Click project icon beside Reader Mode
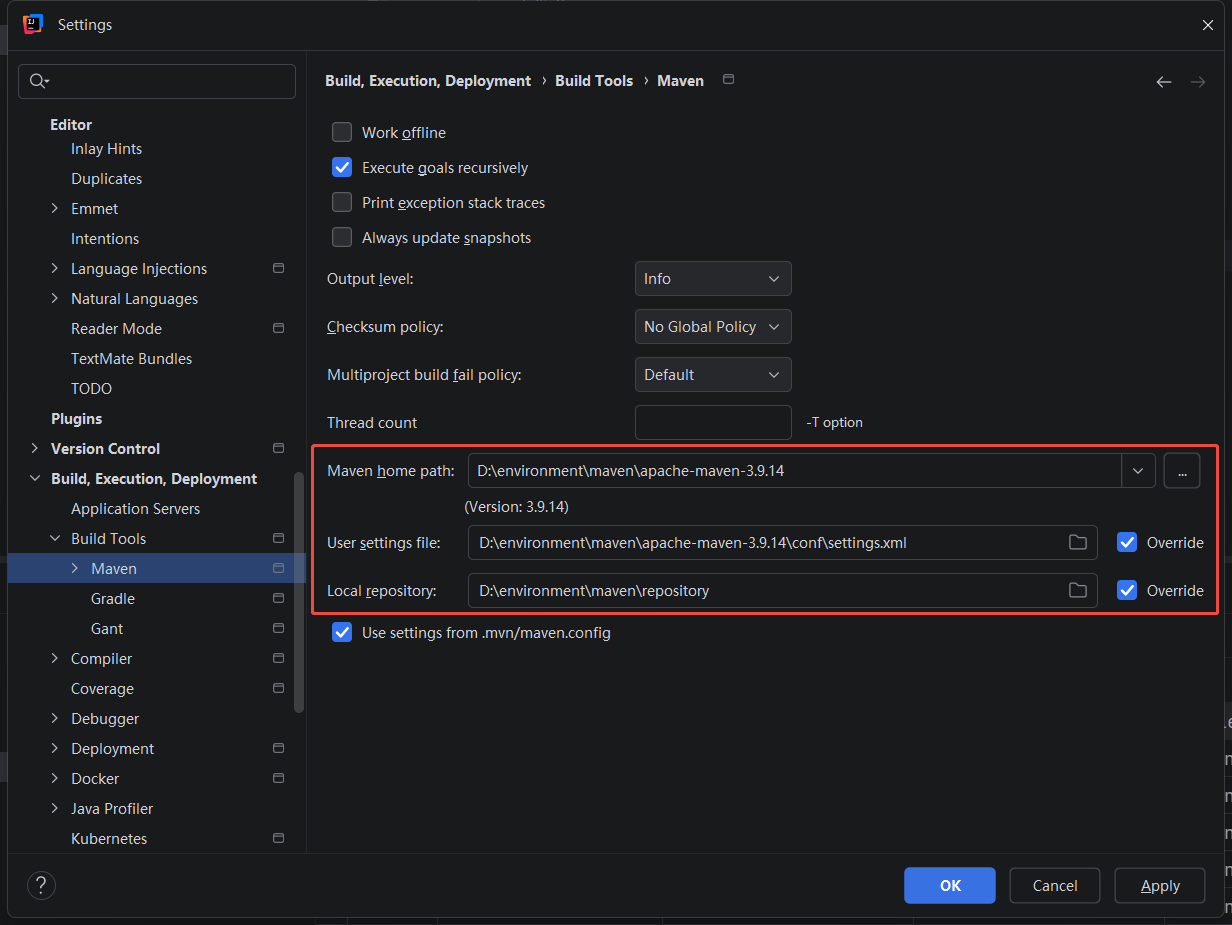1232x925 pixels. click(279, 328)
